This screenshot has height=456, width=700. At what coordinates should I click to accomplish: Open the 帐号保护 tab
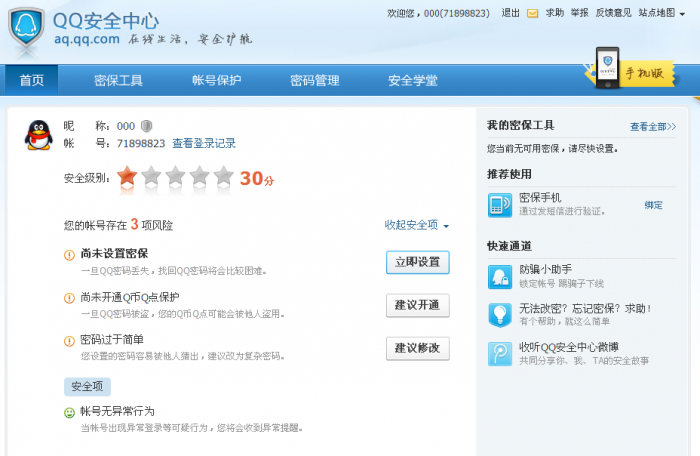click(x=217, y=80)
